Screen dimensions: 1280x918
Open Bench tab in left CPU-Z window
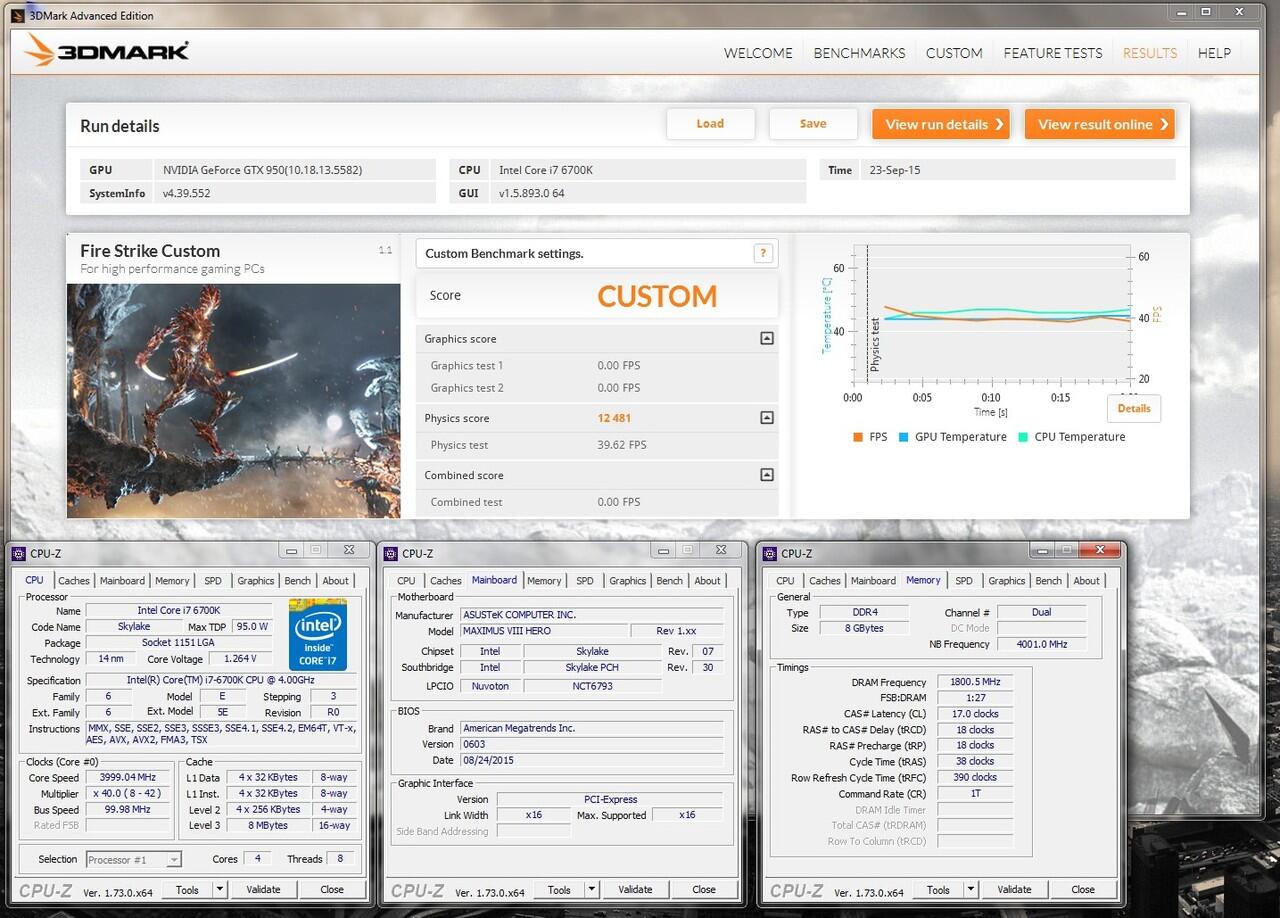tap(298, 581)
